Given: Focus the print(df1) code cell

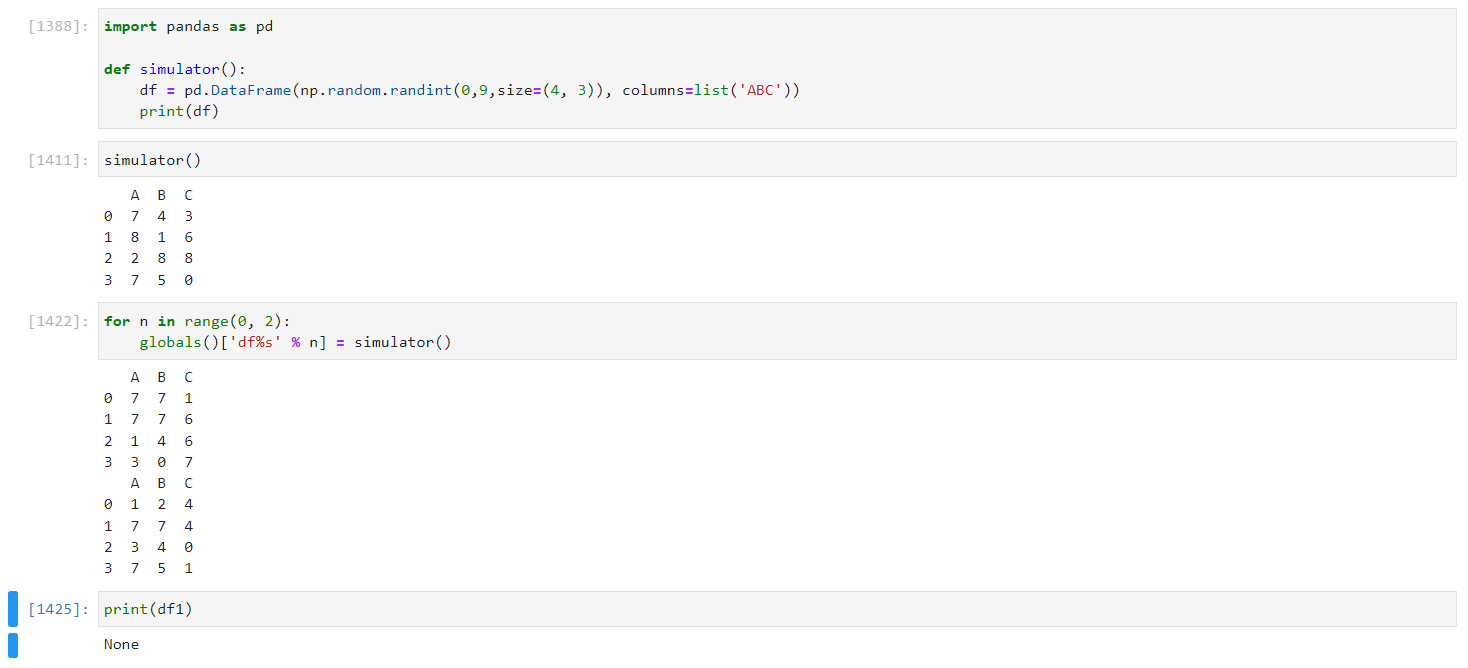Looking at the screenshot, I should coord(777,609).
